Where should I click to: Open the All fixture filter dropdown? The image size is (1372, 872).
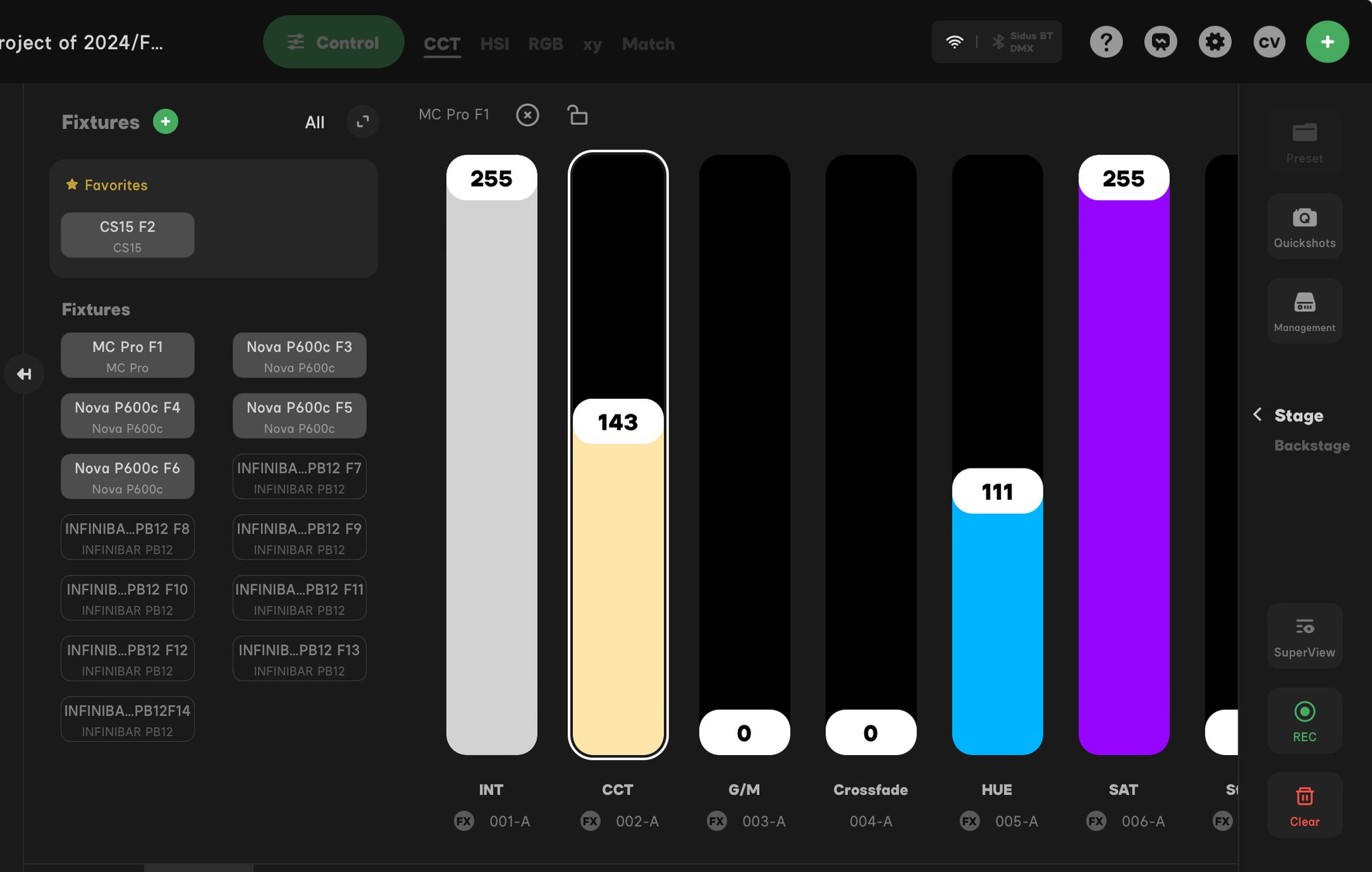coord(314,122)
